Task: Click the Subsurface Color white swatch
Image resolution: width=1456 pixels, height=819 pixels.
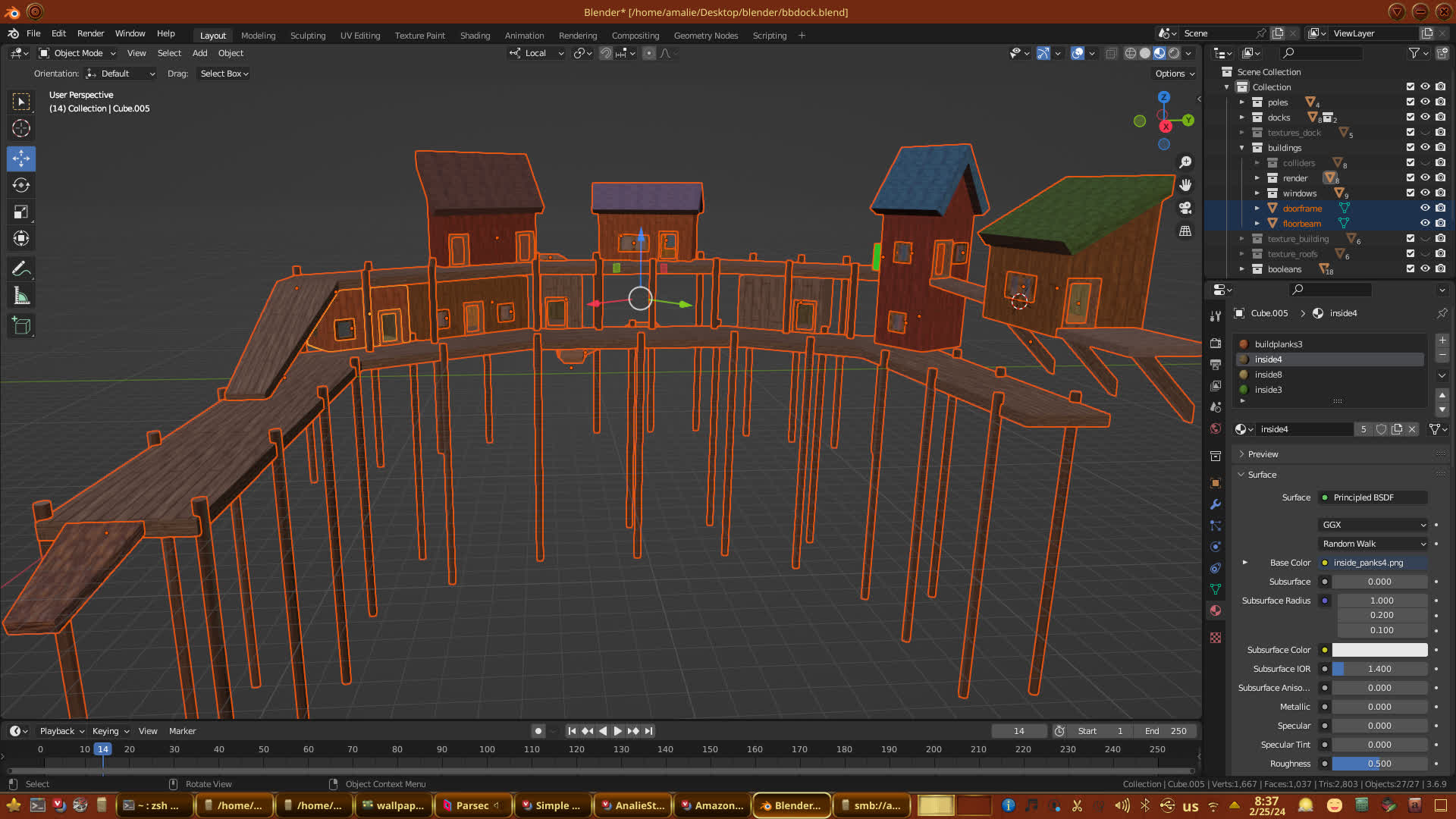Action: coord(1379,650)
